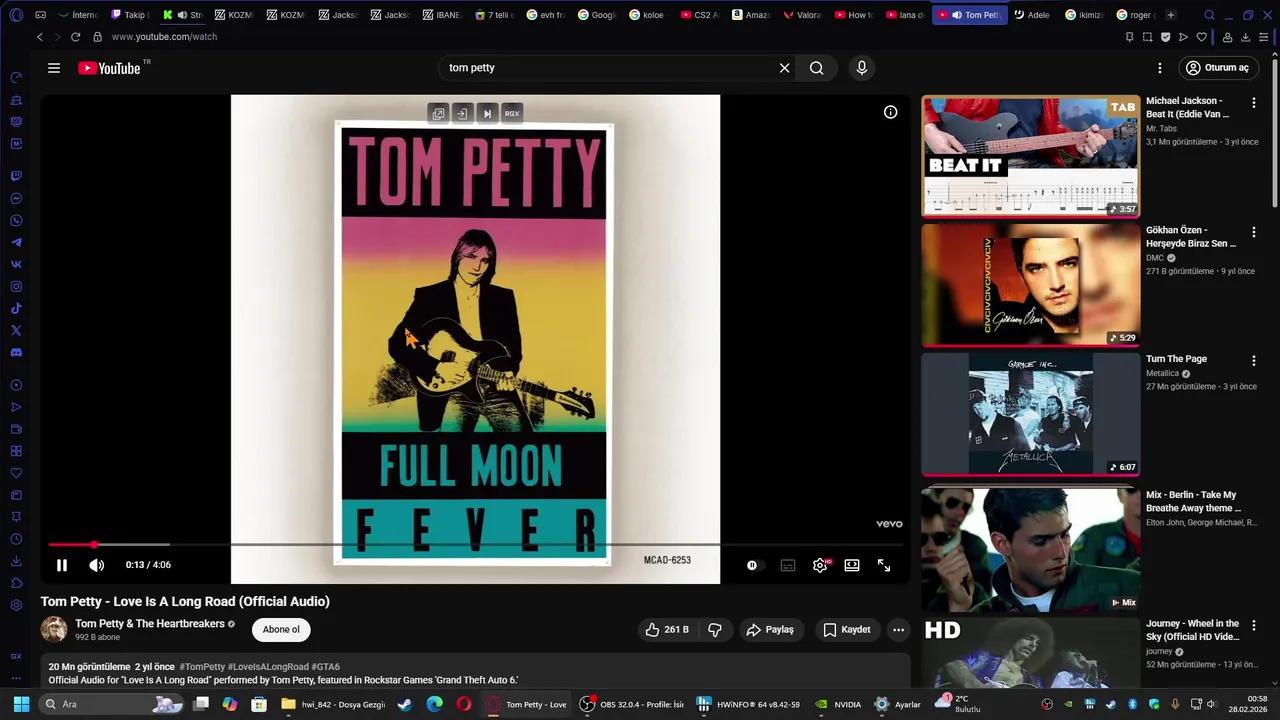
Task: Switch to theater mode view
Action: [852, 565]
